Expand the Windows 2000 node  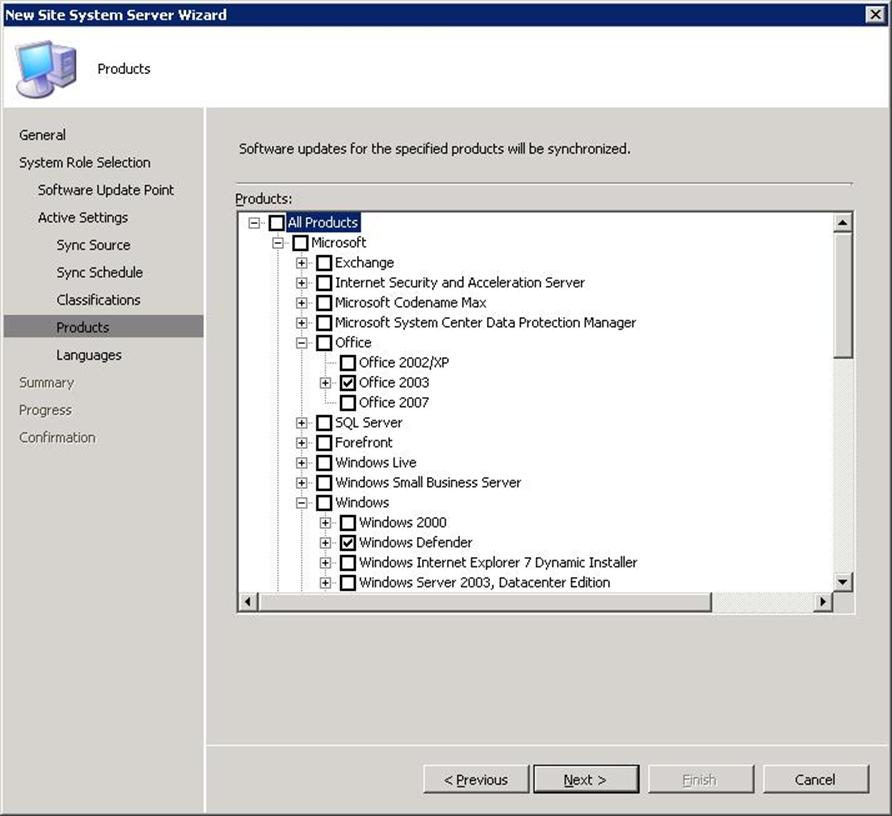[x=325, y=522]
